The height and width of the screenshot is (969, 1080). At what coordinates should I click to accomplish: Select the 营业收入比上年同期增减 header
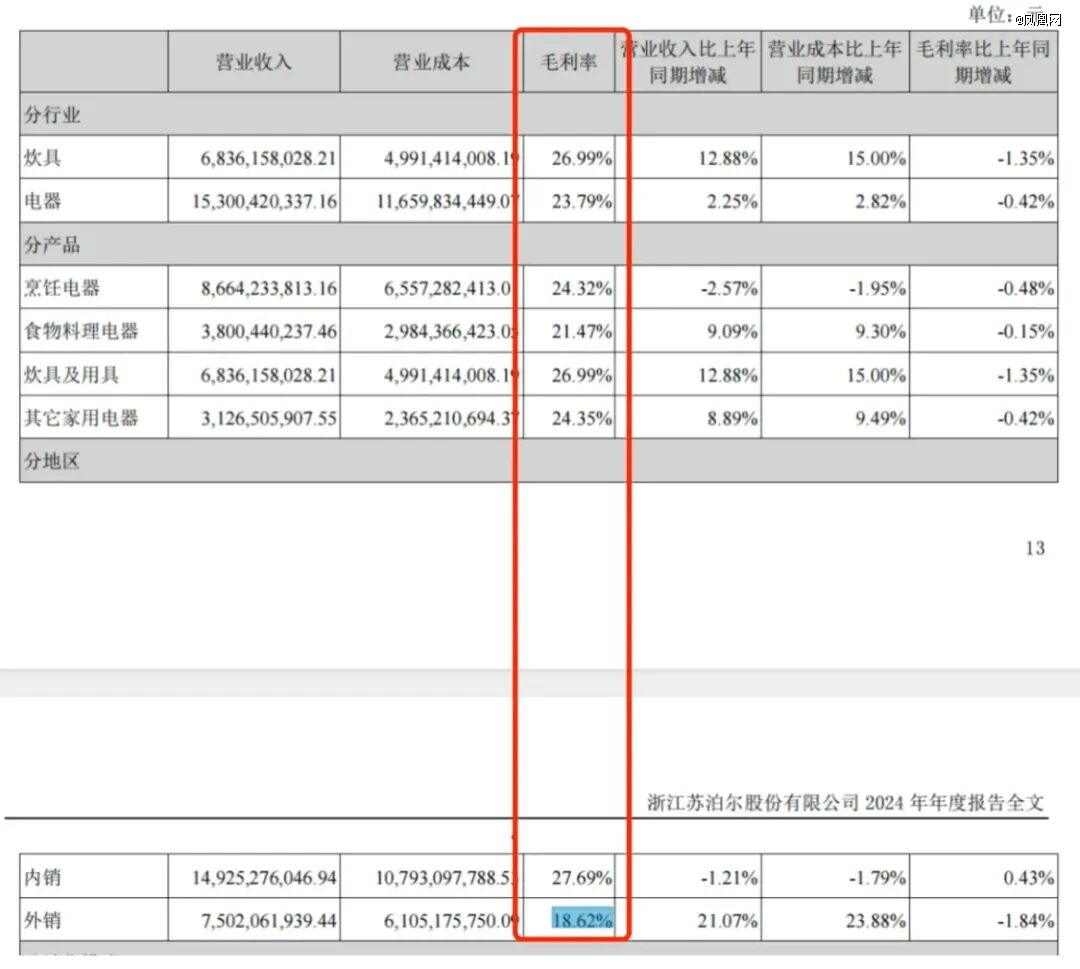(x=689, y=61)
